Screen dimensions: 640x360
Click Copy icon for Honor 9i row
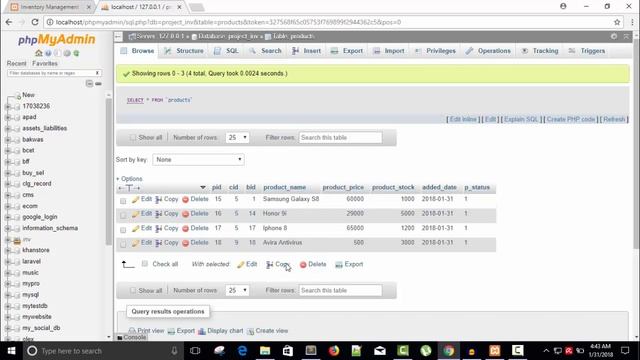(x=159, y=214)
